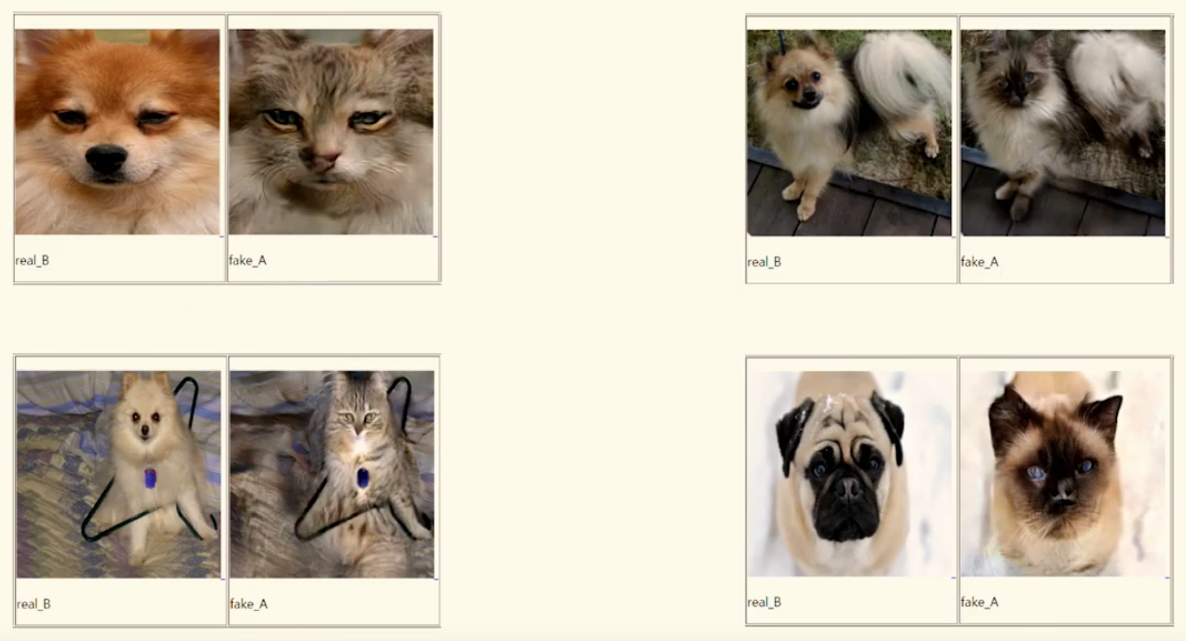Click real_B label under the orange Pomeranian

coord(33,260)
